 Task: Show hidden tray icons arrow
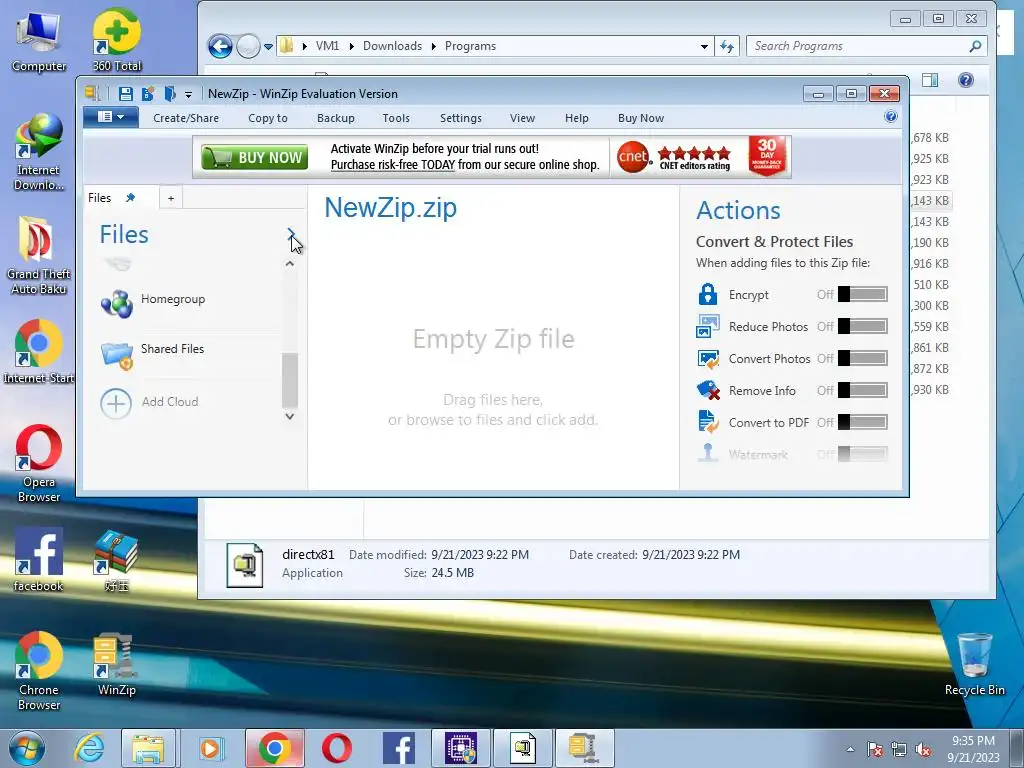click(850, 749)
